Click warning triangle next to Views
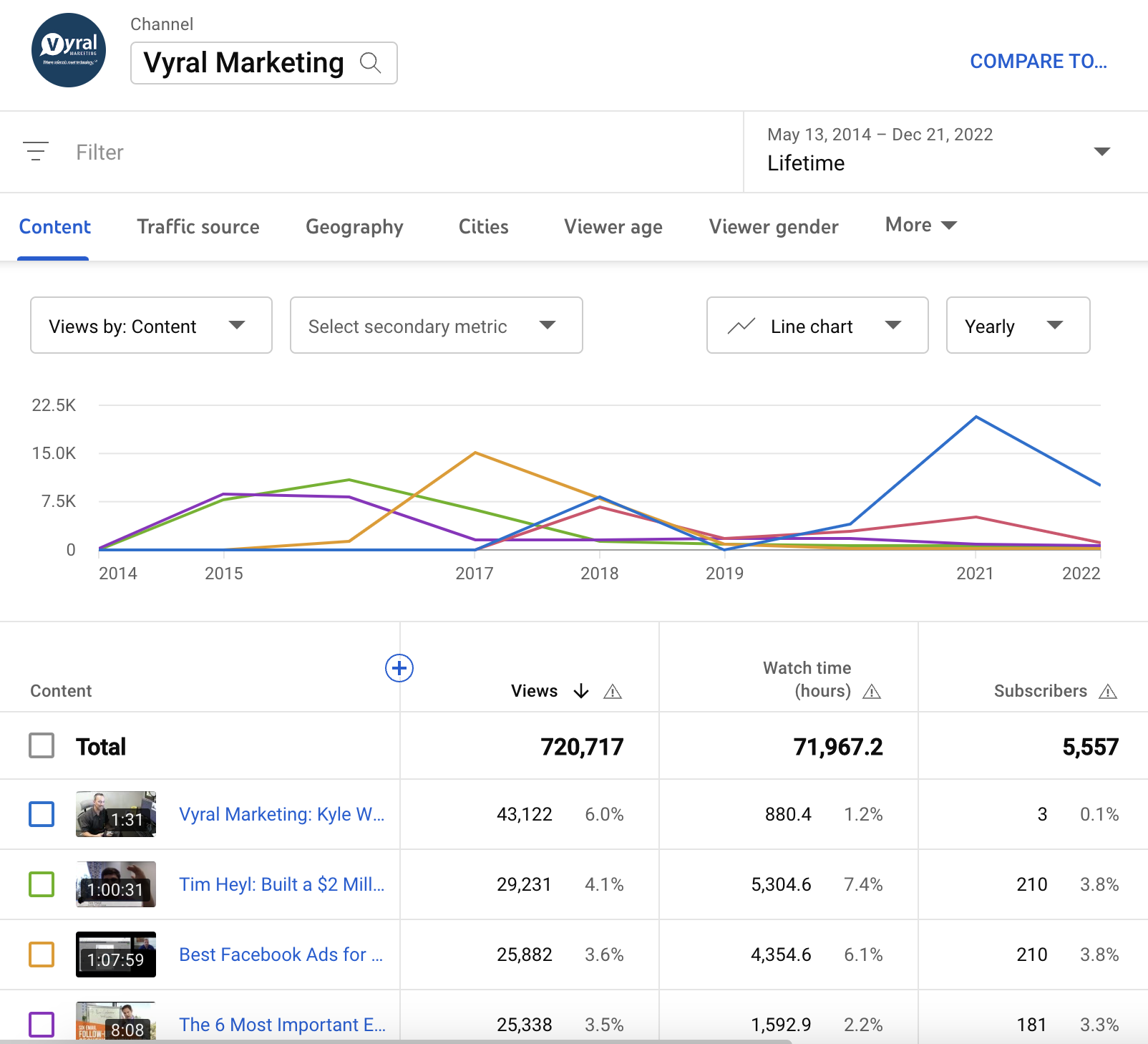Viewport: 1148px width, 1044px height. (613, 692)
